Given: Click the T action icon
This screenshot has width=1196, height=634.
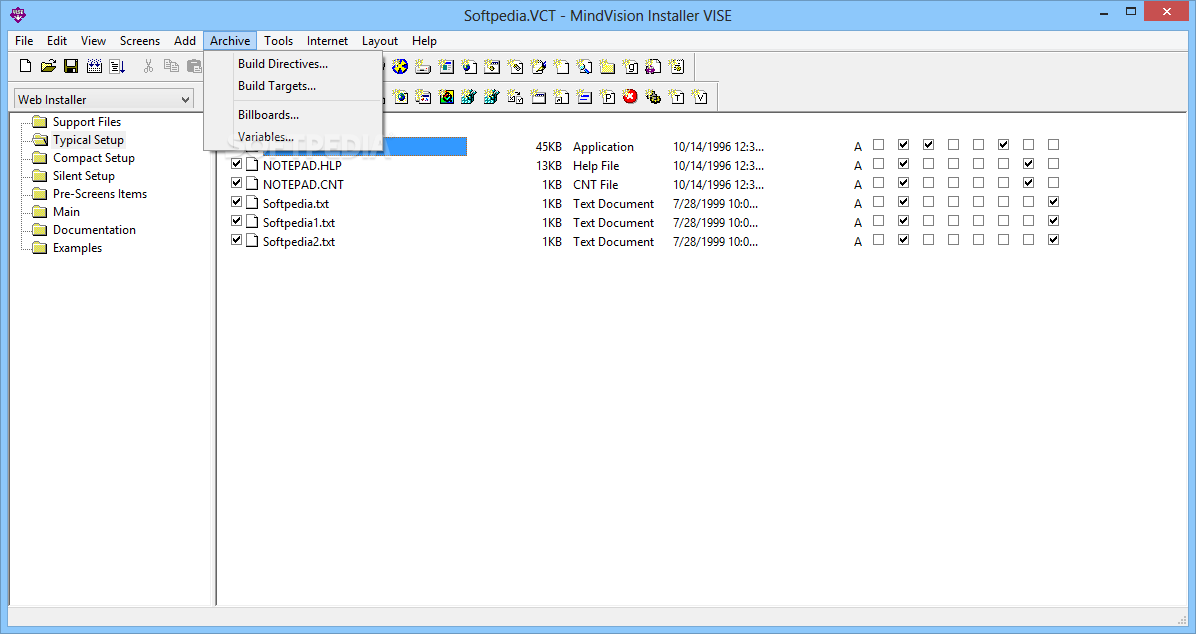Looking at the screenshot, I should [x=677, y=96].
